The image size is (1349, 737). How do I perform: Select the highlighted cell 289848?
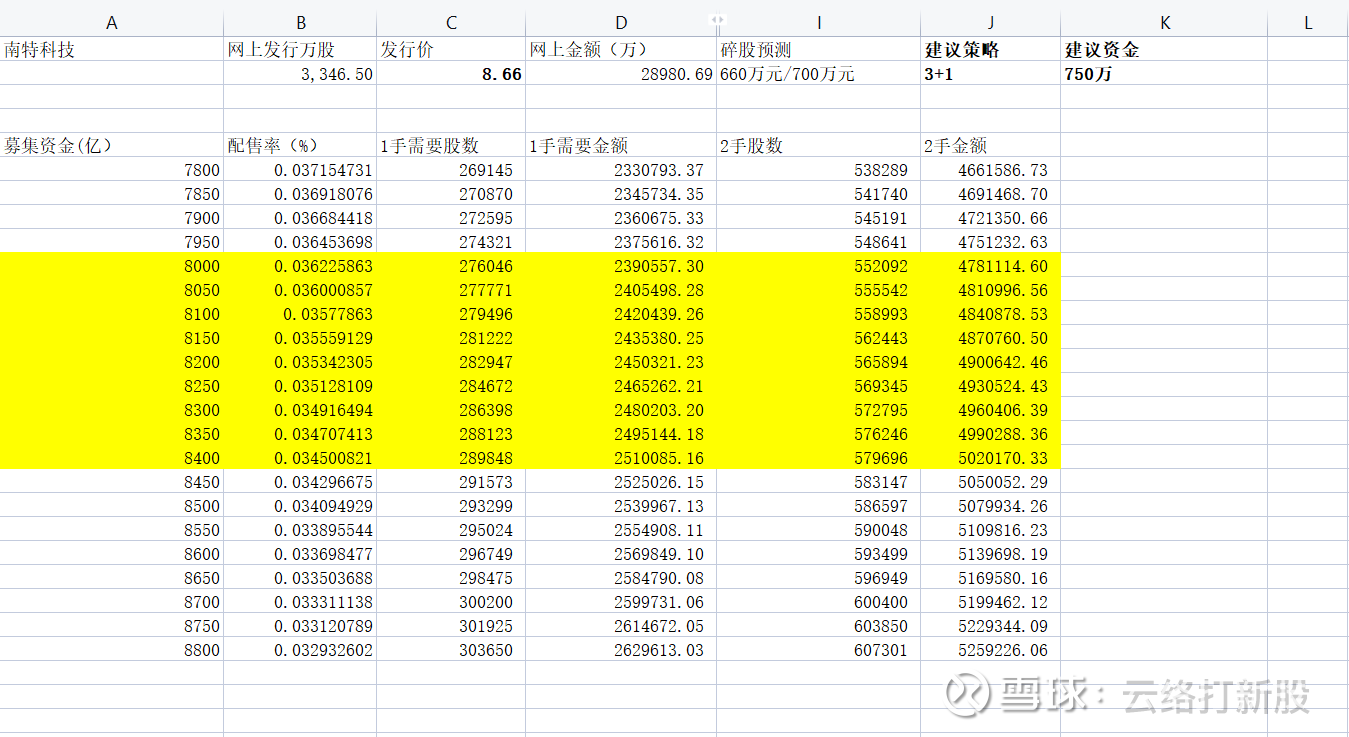452,458
